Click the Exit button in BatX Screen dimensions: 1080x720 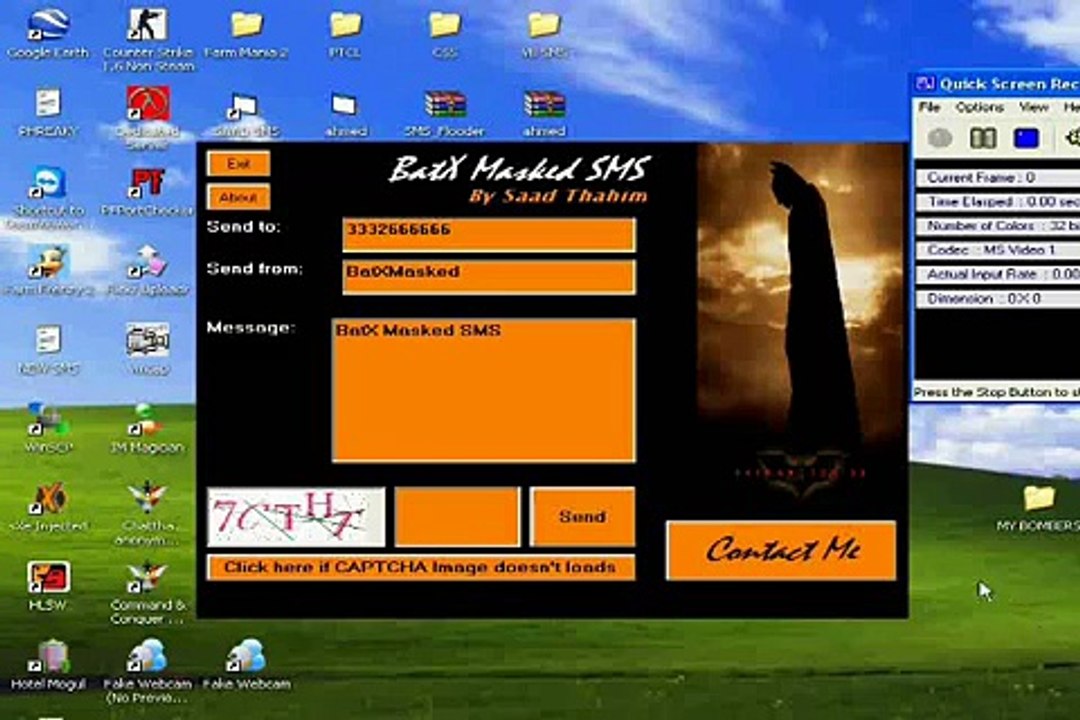coord(238,164)
